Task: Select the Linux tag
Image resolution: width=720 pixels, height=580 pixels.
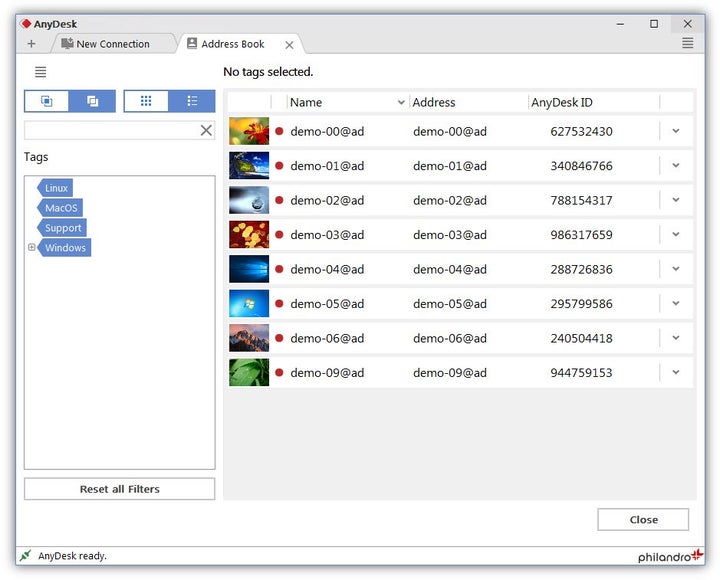Action: (x=55, y=188)
